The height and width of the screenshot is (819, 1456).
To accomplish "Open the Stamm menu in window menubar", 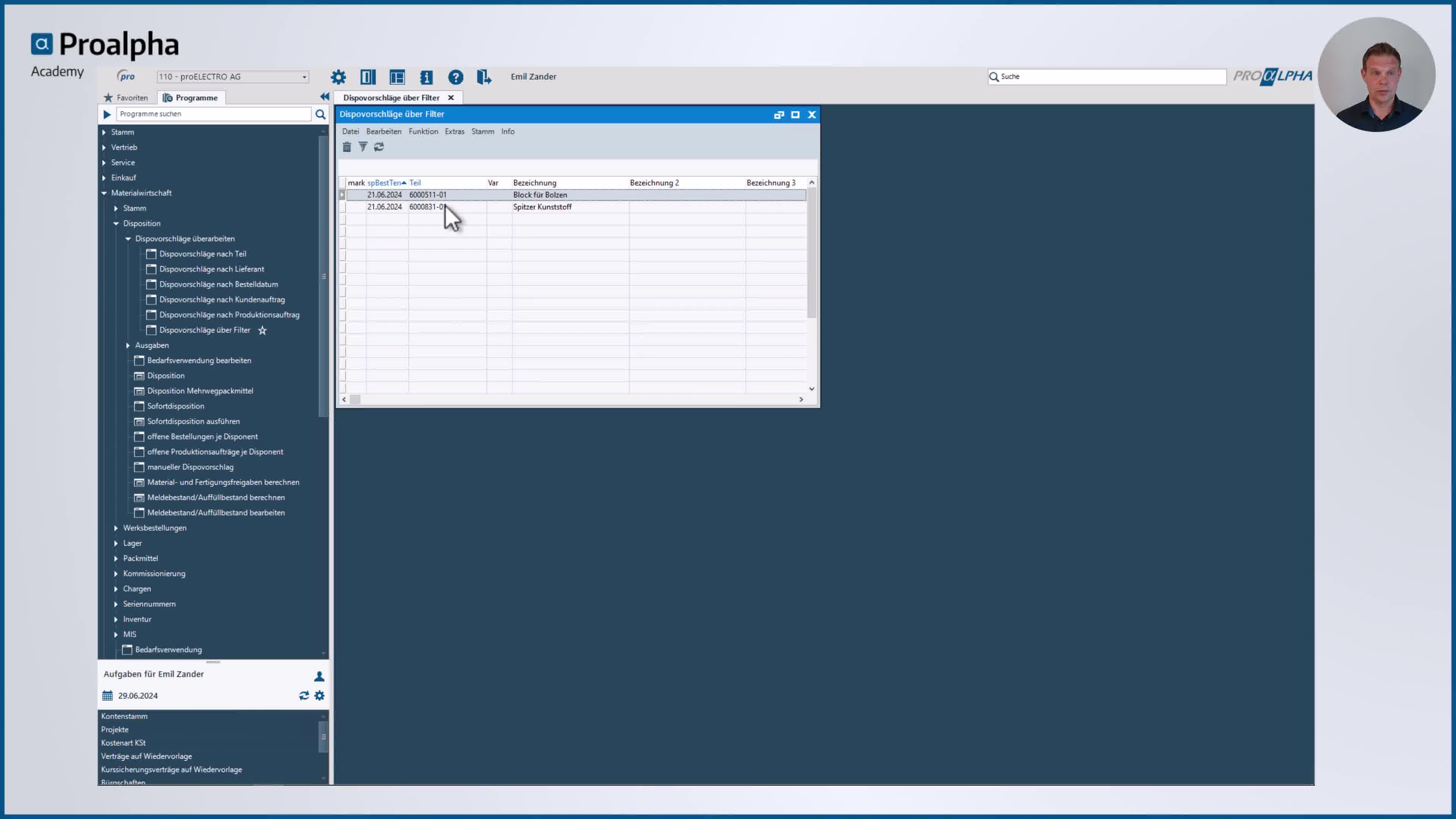I will click(483, 131).
